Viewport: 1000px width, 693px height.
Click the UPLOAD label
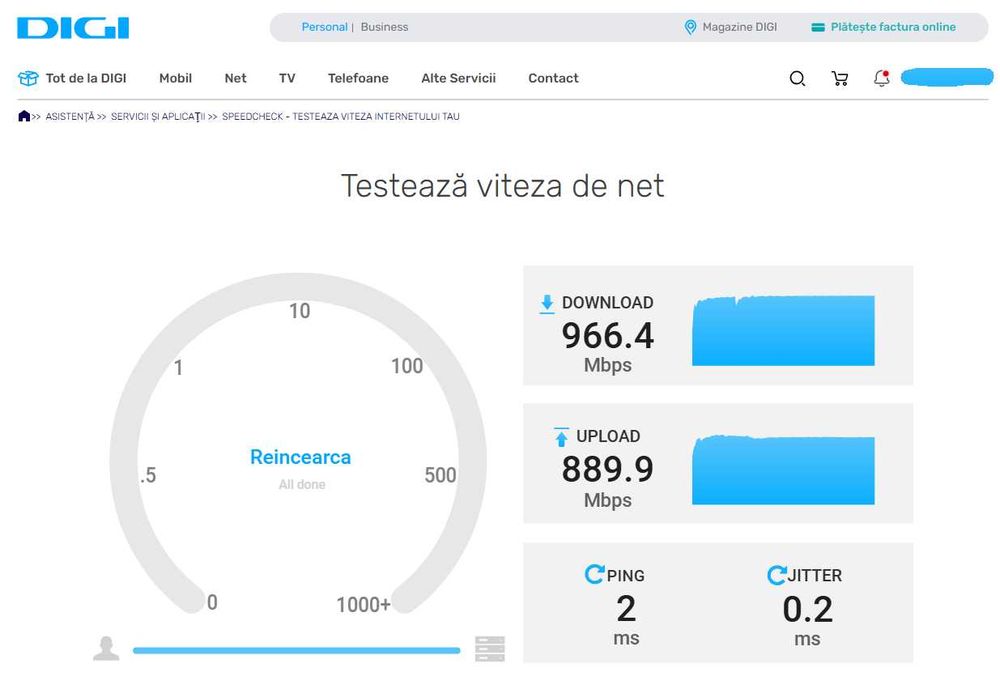[x=608, y=436]
